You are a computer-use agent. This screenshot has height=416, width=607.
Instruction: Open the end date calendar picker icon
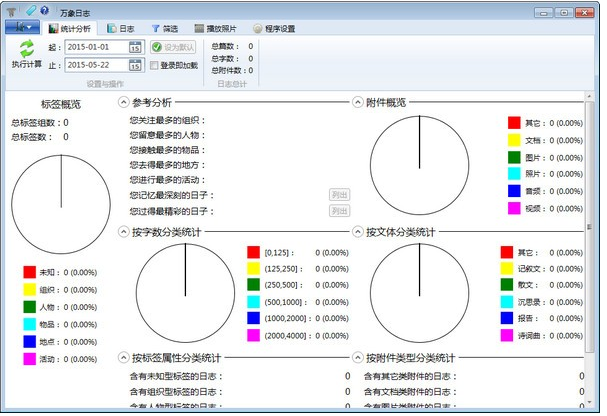tap(135, 65)
